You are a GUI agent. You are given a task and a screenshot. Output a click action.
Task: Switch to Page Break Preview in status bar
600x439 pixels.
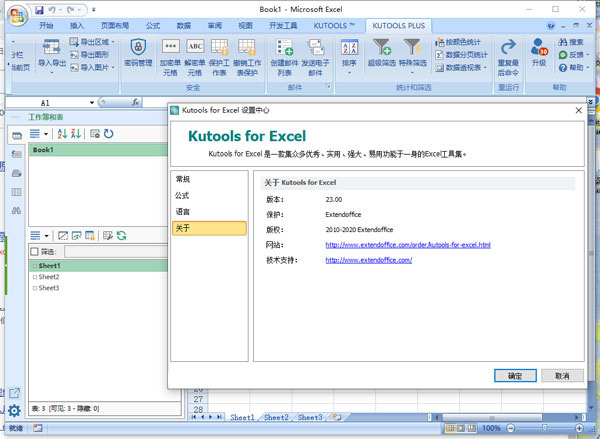click(472, 428)
